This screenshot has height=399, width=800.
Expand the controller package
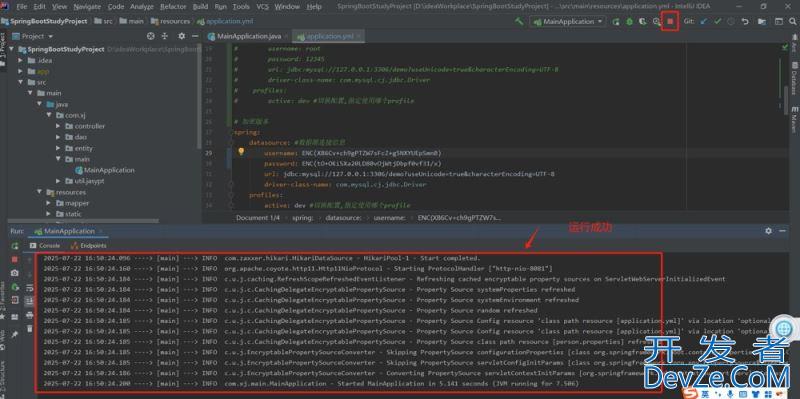coord(58,126)
